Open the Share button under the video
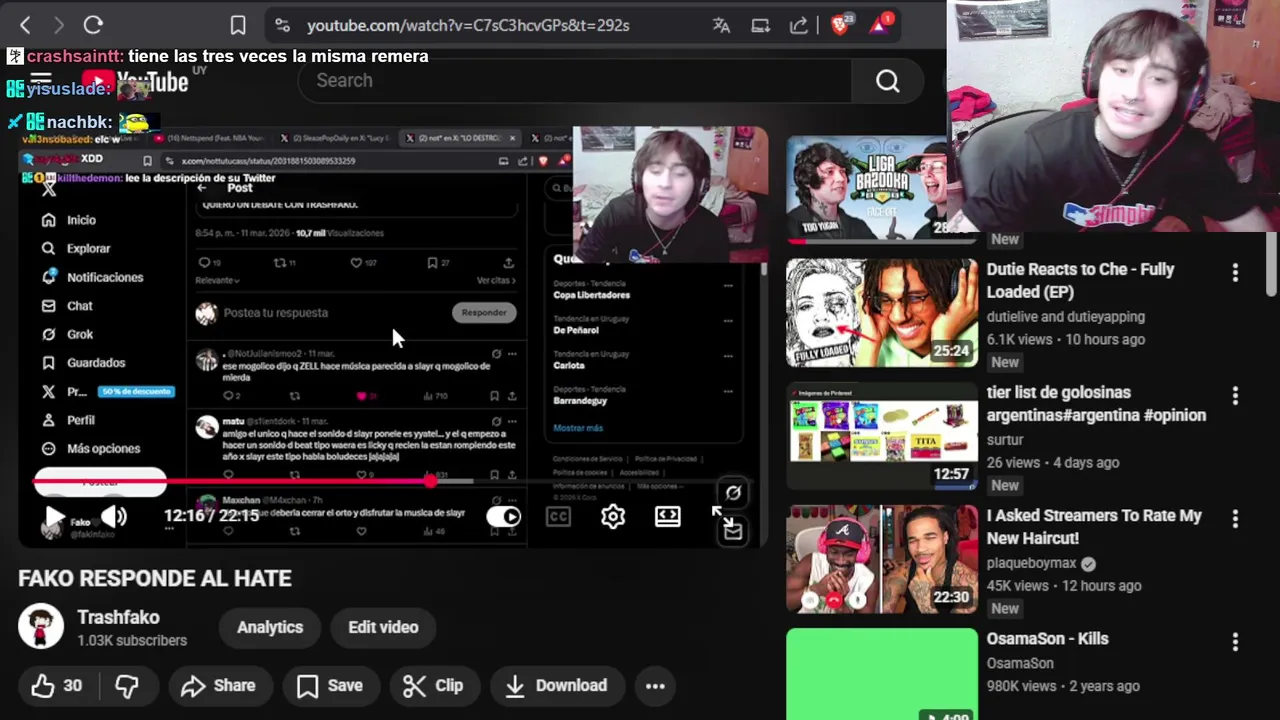Screen dimensions: 1280x720 [x=218, y=686]
